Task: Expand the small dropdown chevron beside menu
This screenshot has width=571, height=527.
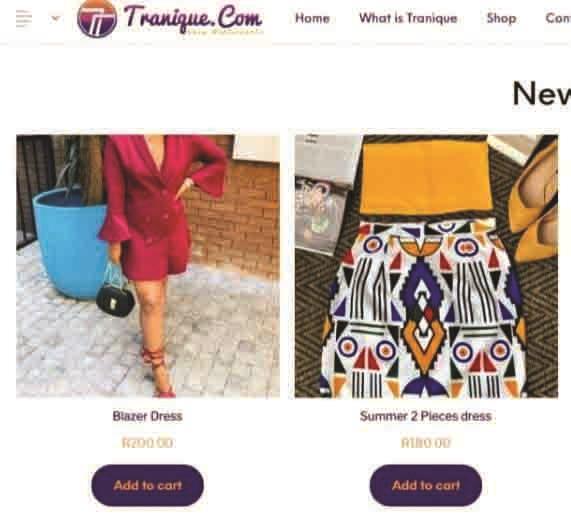Action: [x=55, y=18]
